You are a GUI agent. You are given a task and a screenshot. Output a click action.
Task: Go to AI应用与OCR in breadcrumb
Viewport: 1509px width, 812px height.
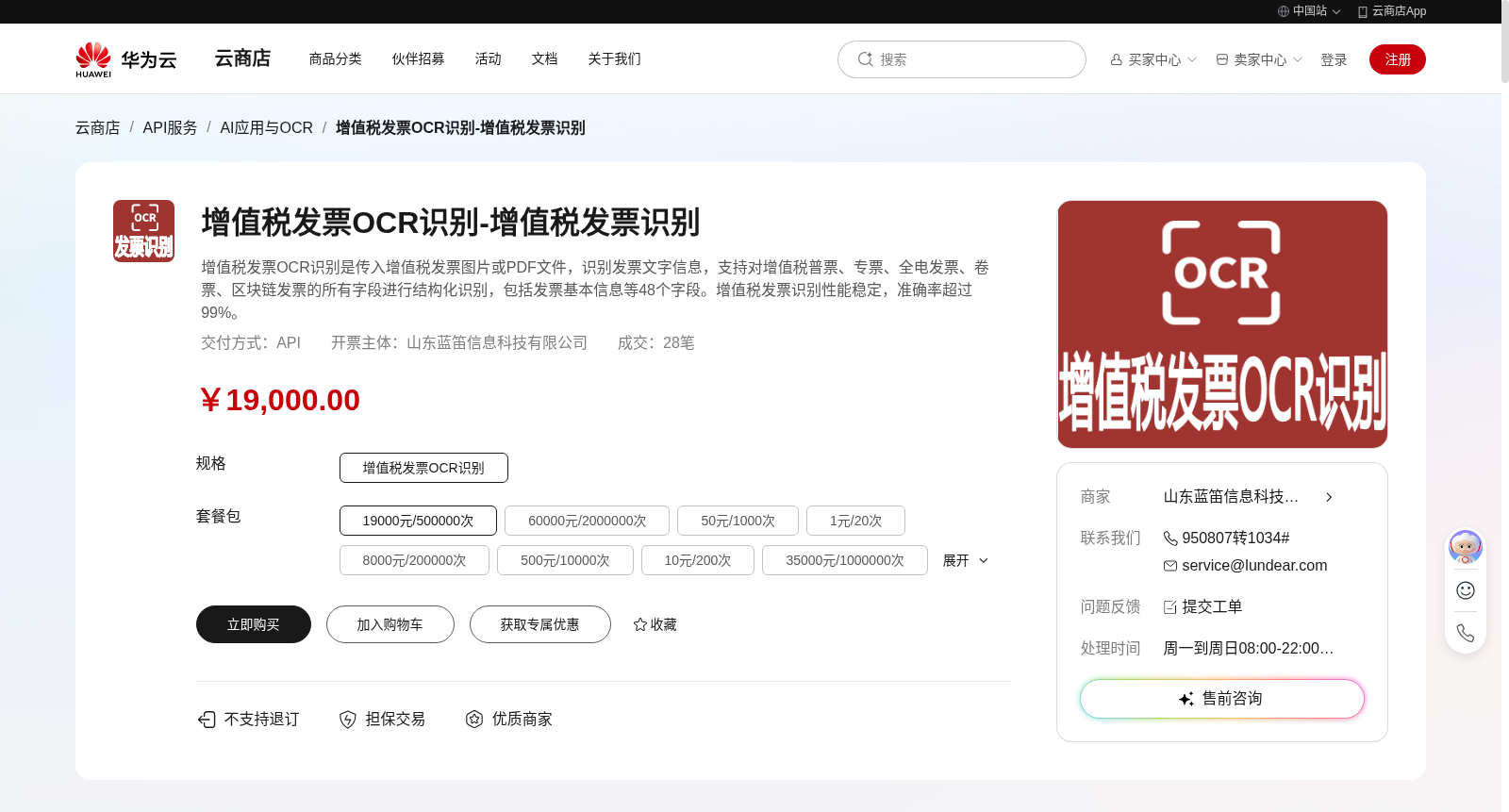(x=266, y=127)
